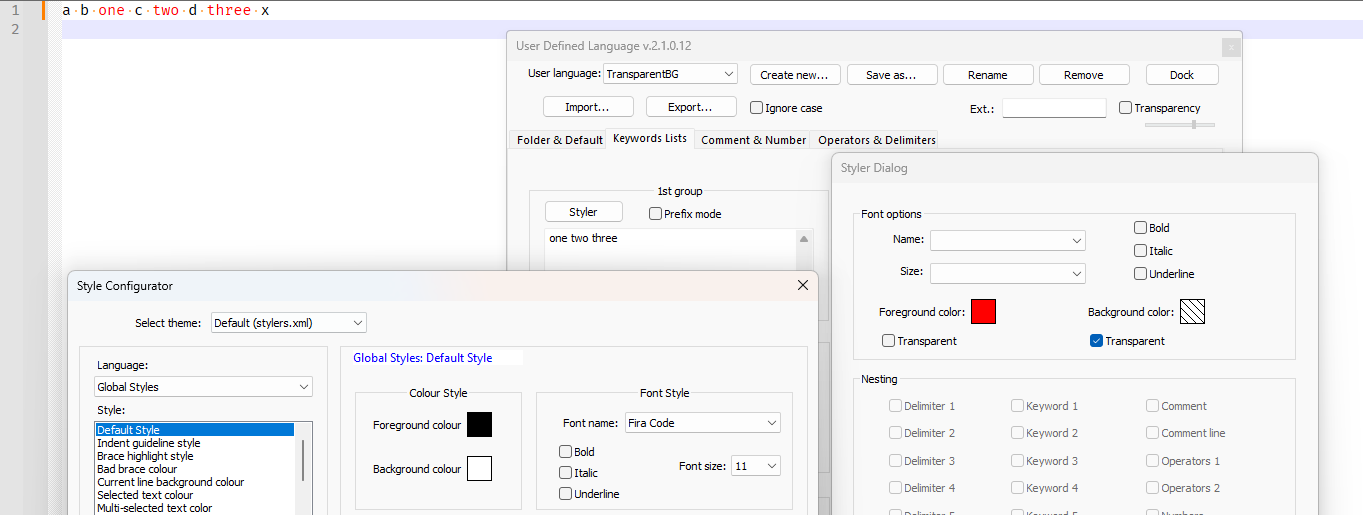Select Default Style in Style list

tap(194, 430)
